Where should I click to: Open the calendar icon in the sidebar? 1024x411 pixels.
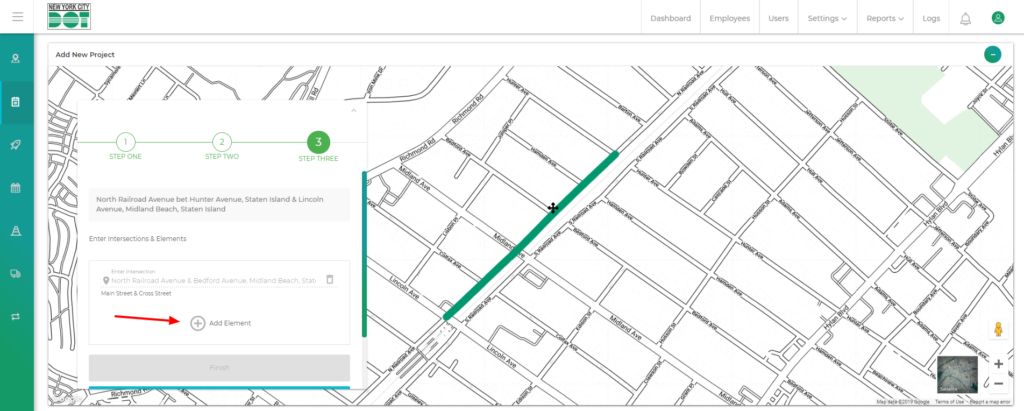[x=16, y=187]
